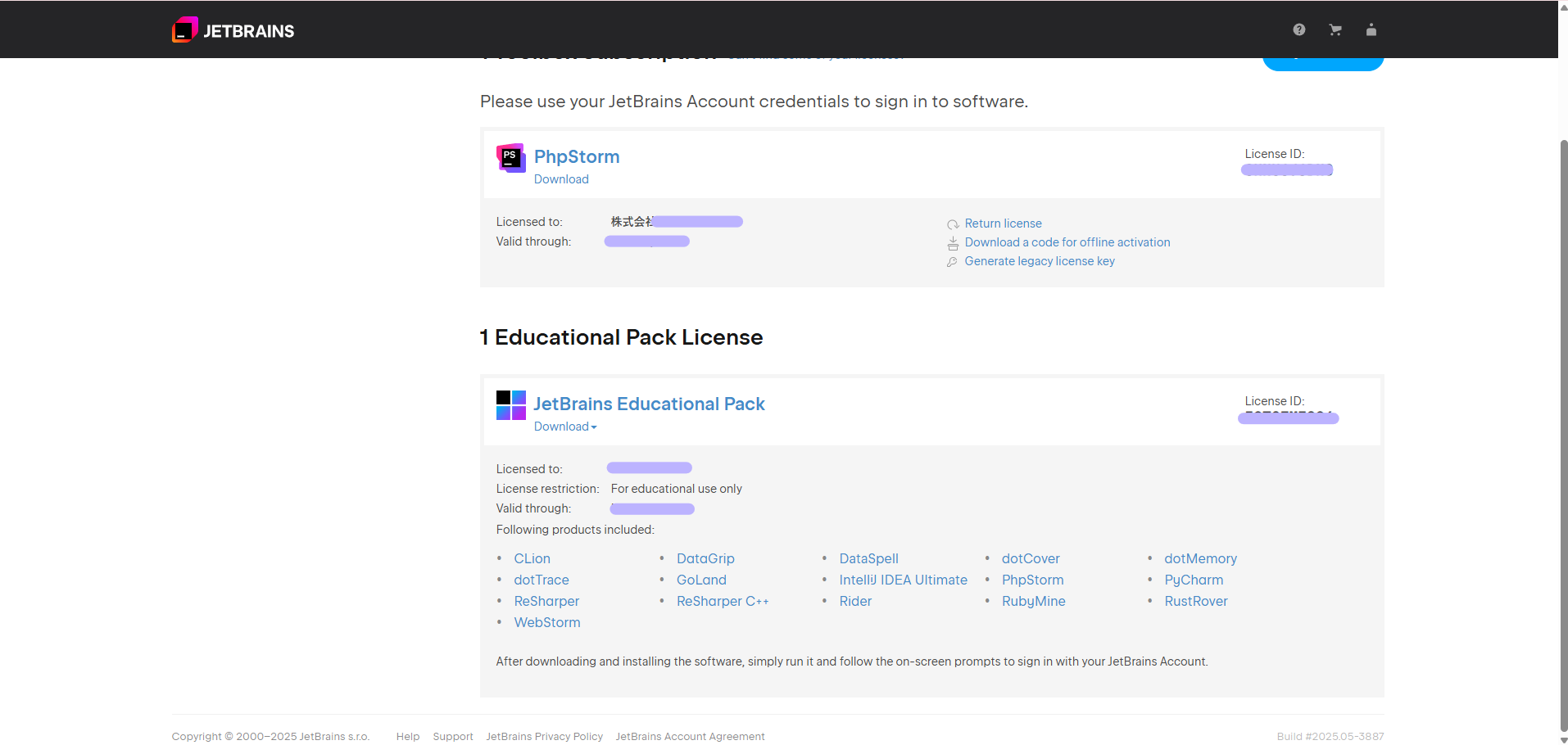The height and width of the screenshot is (745, 1568).
Task: Open the shopping cart icon
Action: pyautogui.click(x=1335, y=29)
